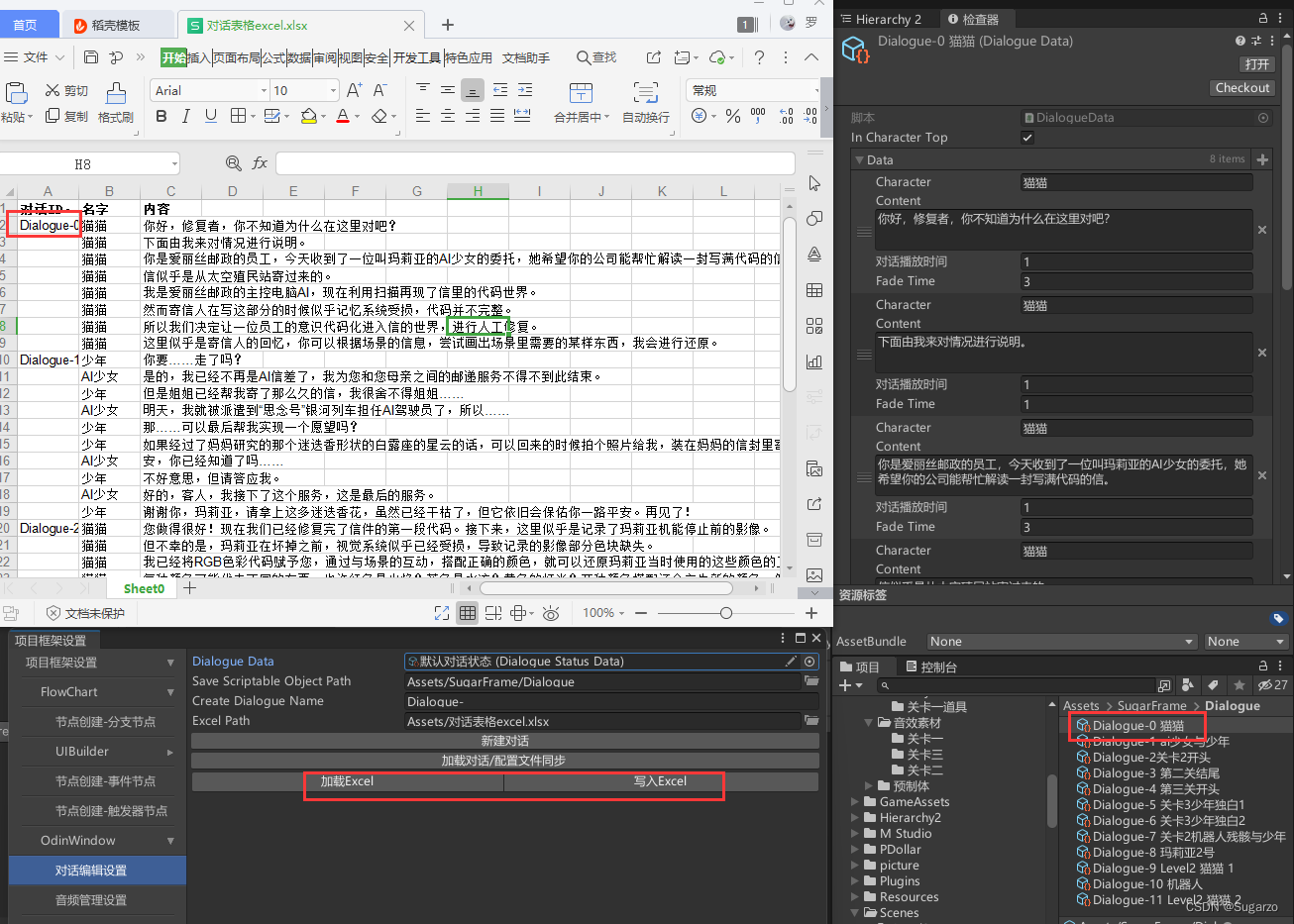Viewport: 1294px width, 924px height.
Task: Click the folder browse icon for Excel Path
Action: (x=811, y=721)
